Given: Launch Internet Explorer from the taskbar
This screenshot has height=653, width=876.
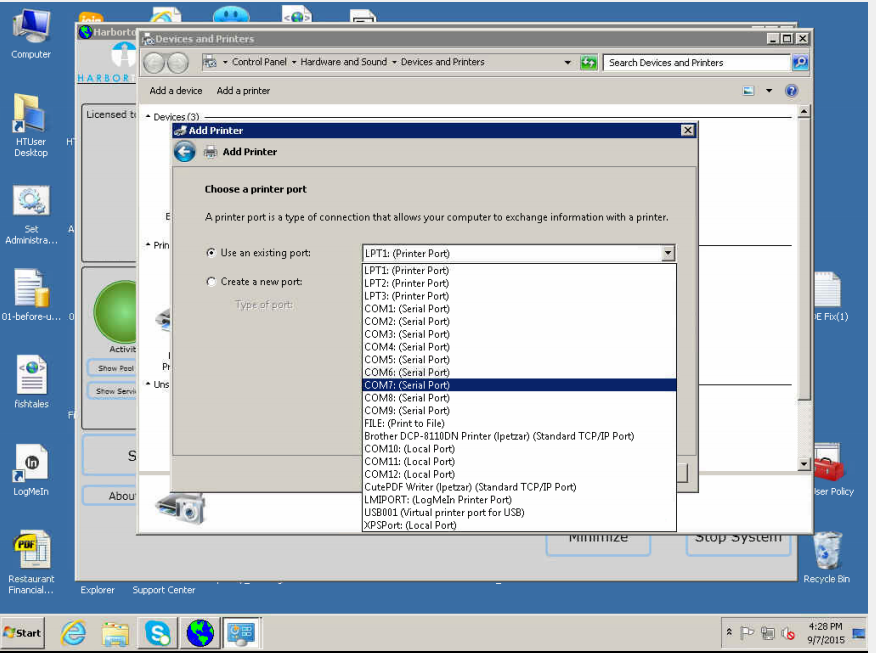Looking at the screenshot, I should 73,633.
